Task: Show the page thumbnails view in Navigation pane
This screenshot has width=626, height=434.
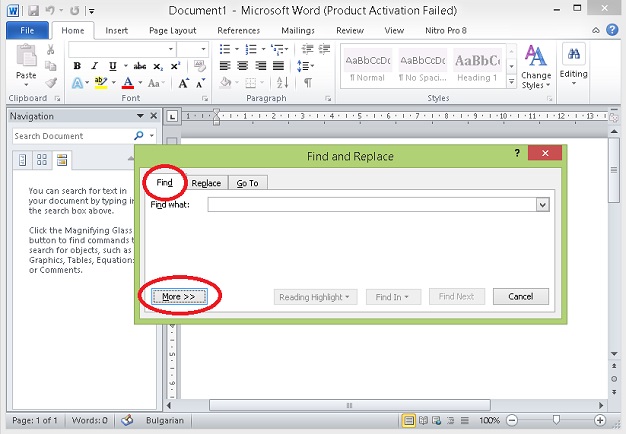Action: (42, 160)
